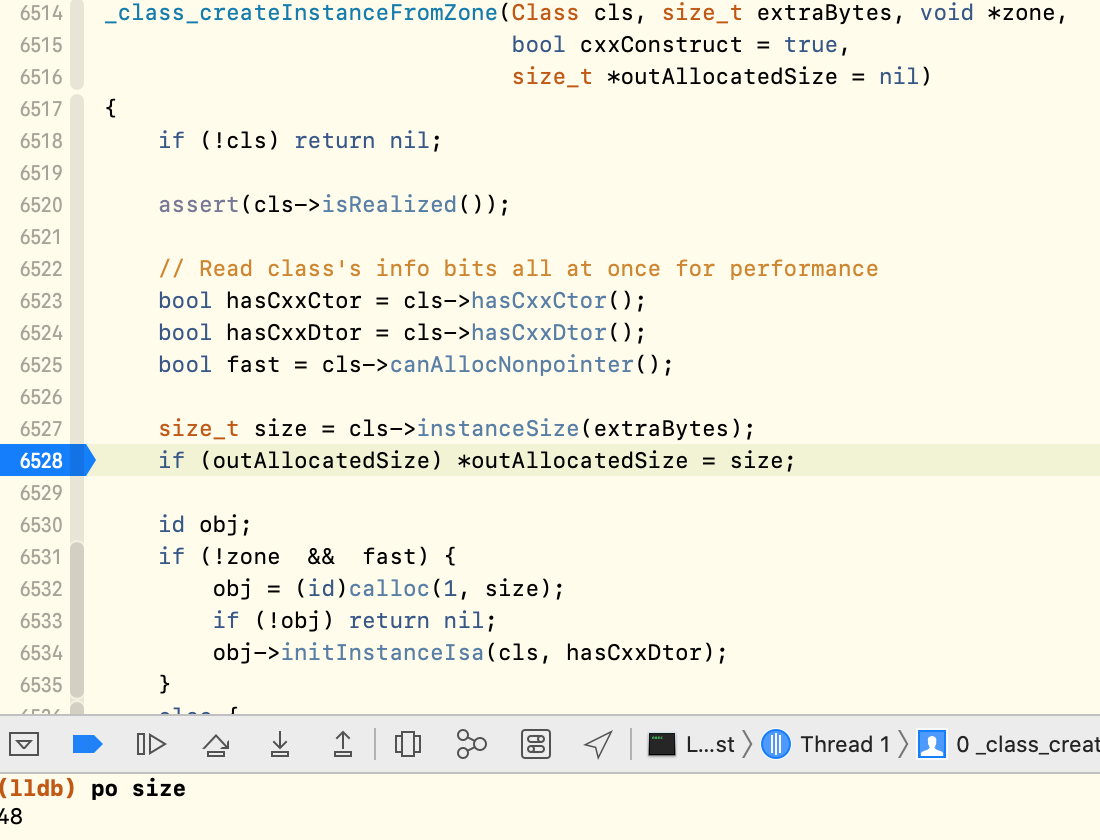Click on initInstanceIsa method call
The height and width of the screenshot is (840, 1100).
pos(382,653)
